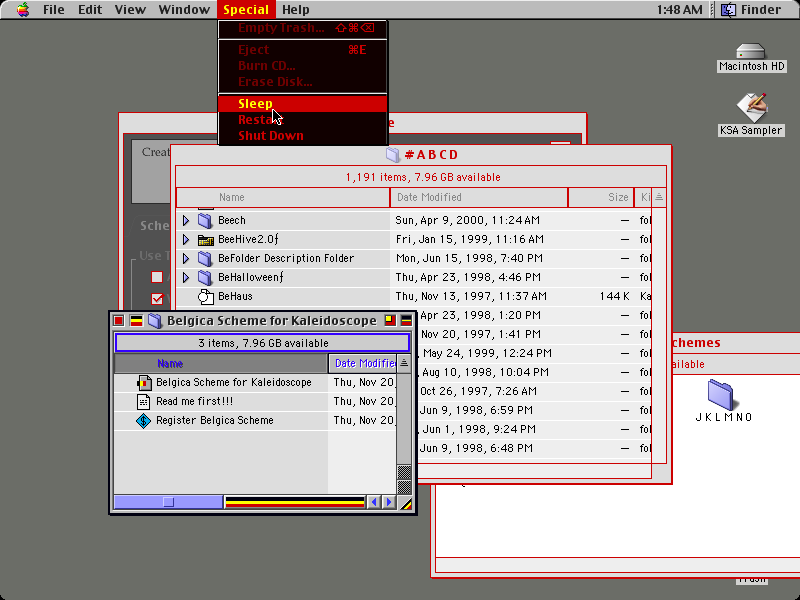
Task: Expand the BeeHive2.0f disclosure triangle
Action: (x=186, y=239)
